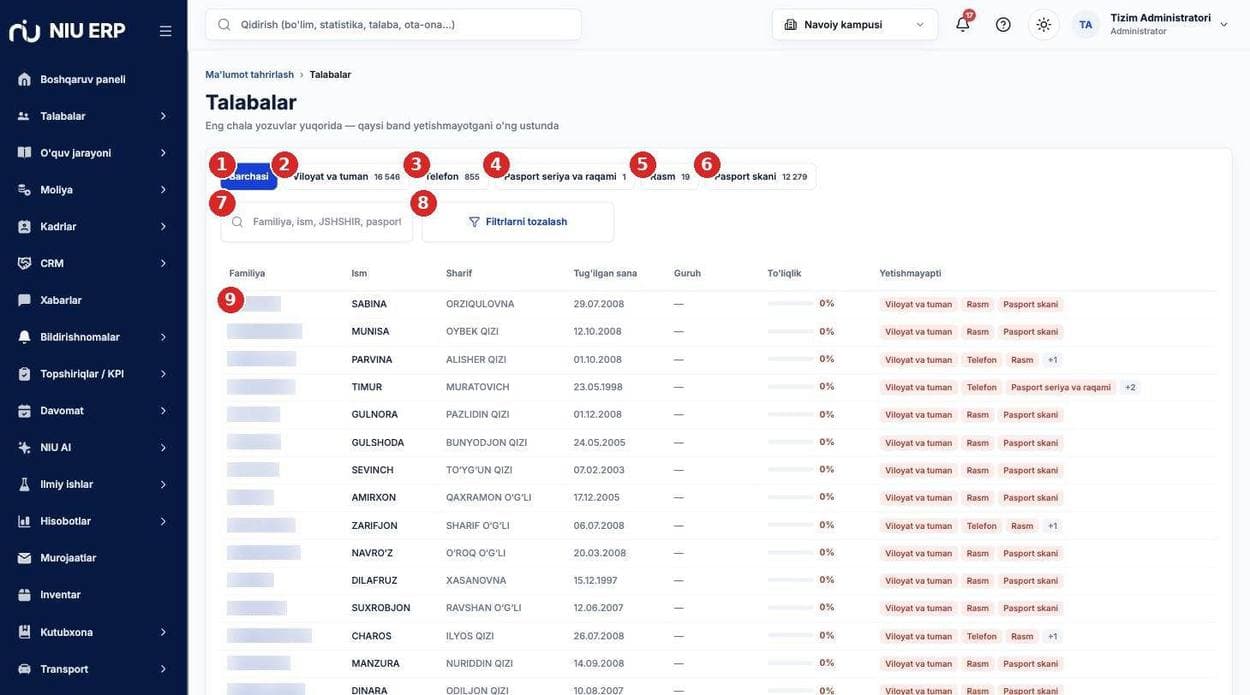The height and width of the screenshot is (695, 1250).
Task: Click the Hisobotlar chart icon
Action: [x=24, y=521]
